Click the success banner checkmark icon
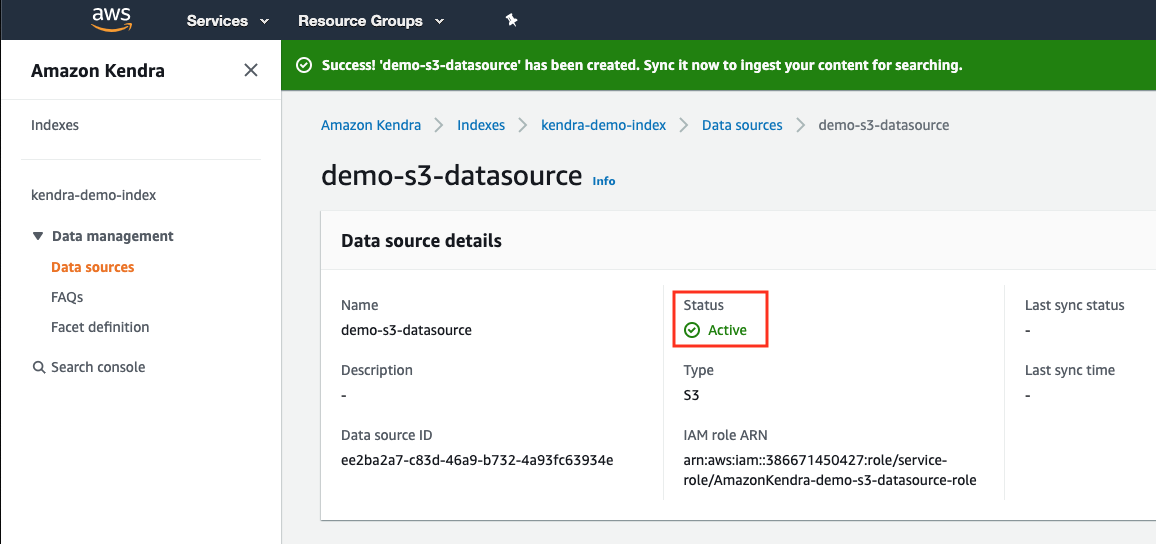This screenshot has width=1156, height=544. (x=303, y=65)
